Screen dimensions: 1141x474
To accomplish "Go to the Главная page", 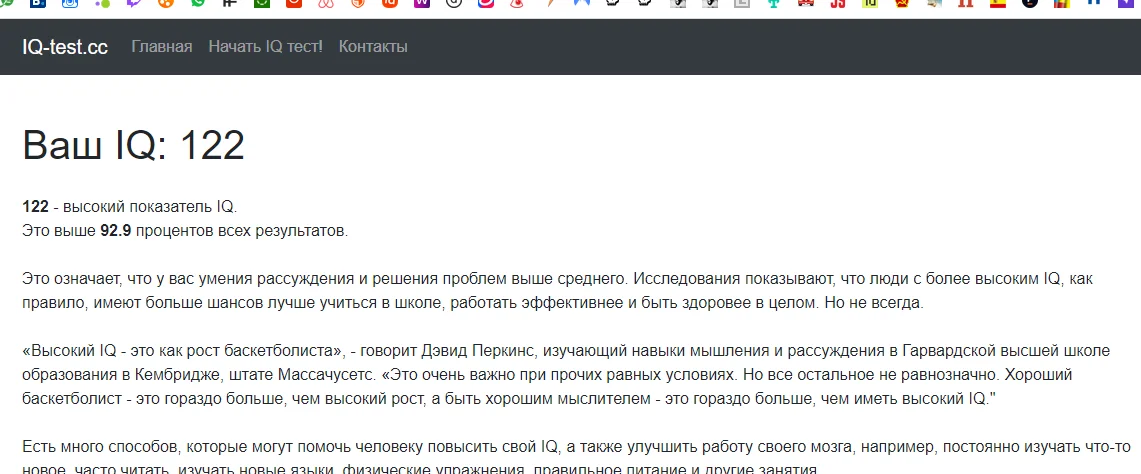I will point(162,47).
